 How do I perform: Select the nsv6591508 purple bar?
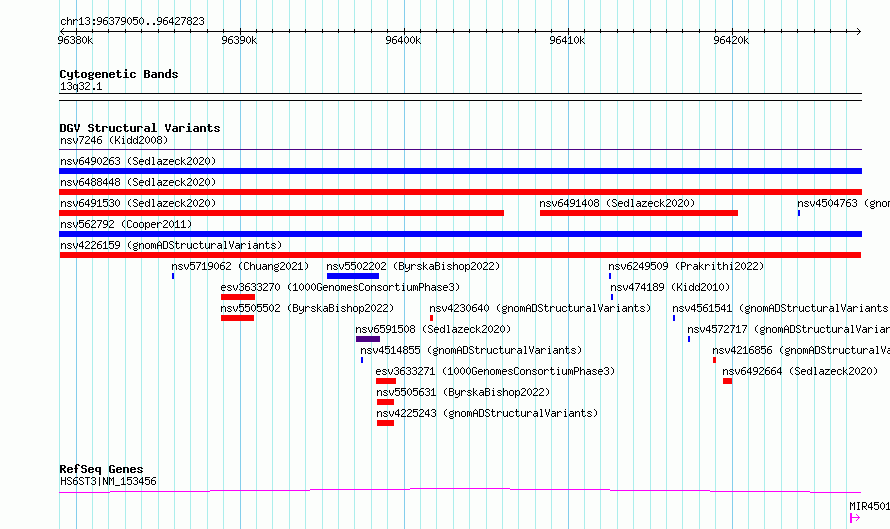tap(368, 339)
